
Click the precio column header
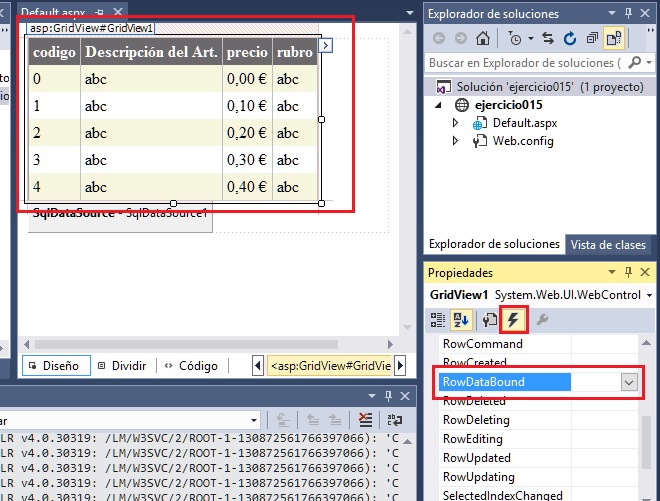pyautogui.click(x=247, y=52)
